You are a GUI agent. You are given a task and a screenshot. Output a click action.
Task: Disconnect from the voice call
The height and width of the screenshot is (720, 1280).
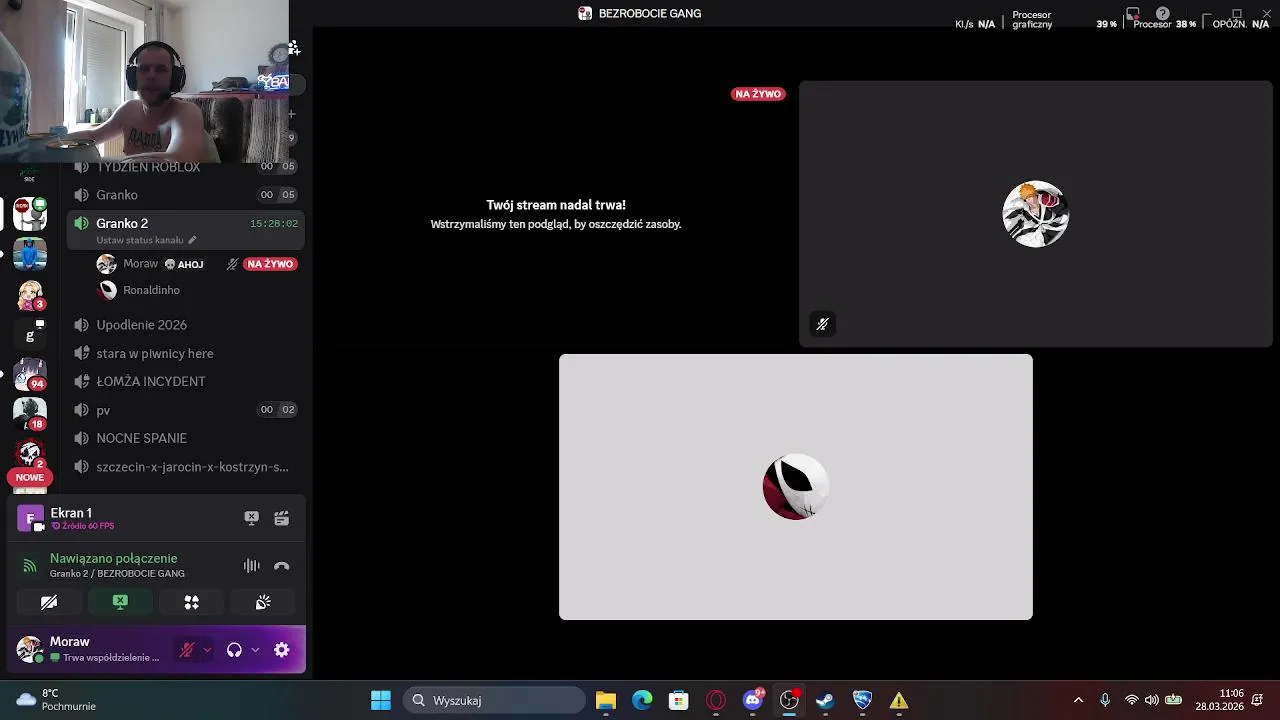(281, 566)
